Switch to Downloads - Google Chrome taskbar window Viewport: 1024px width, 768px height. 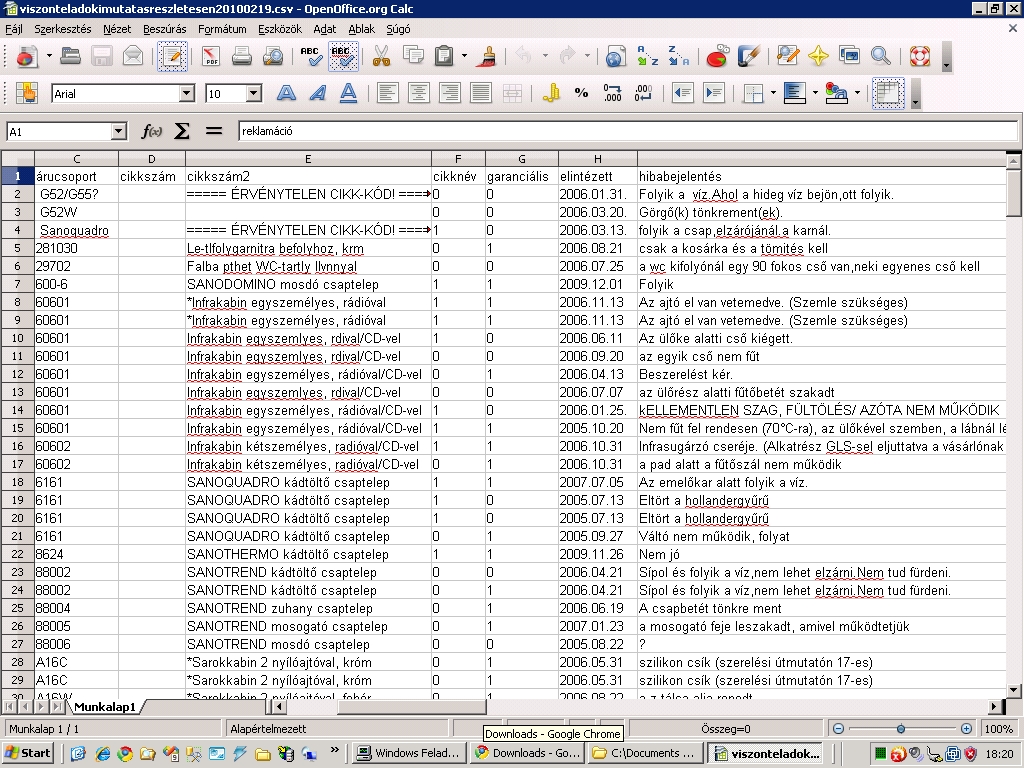528,753
